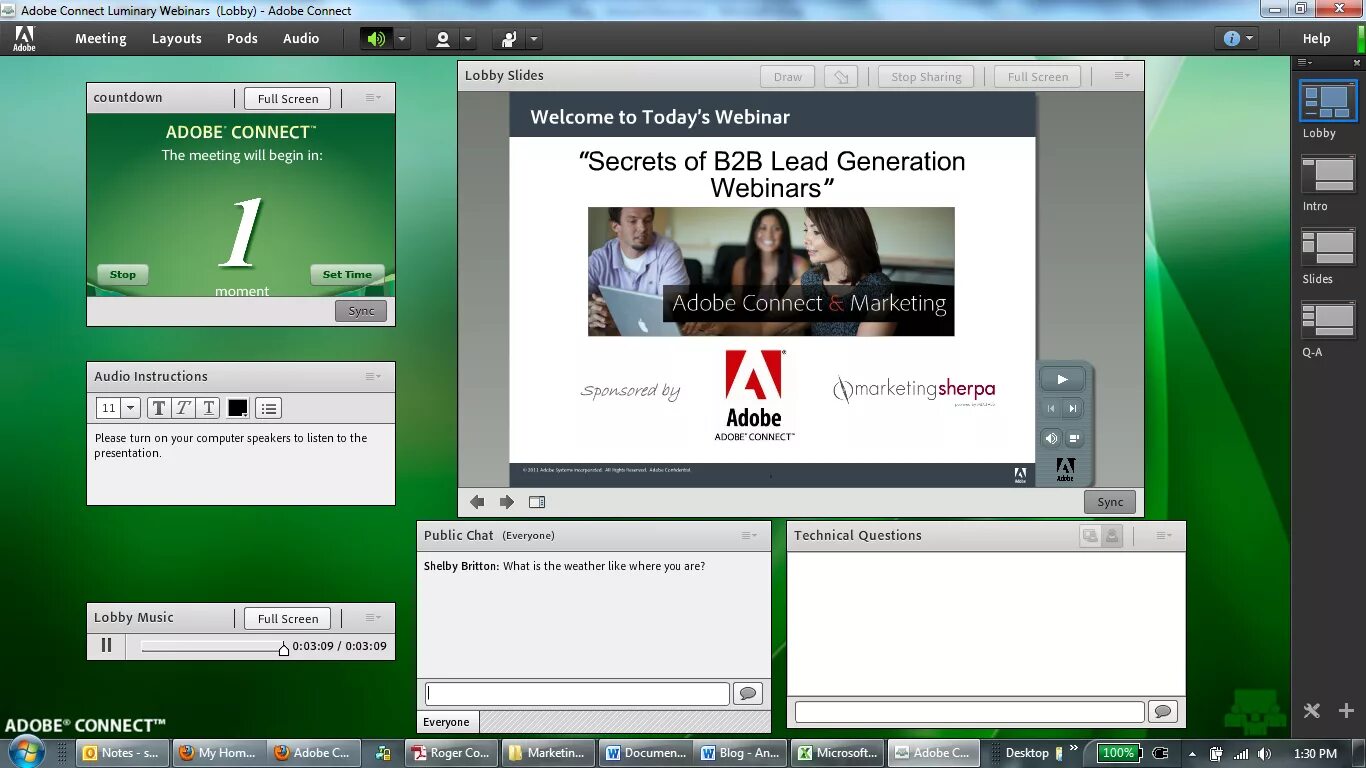Open Windows Start button
This screenshot has width=1366, height=768.
pyautogui.click(x=25, y=752)
